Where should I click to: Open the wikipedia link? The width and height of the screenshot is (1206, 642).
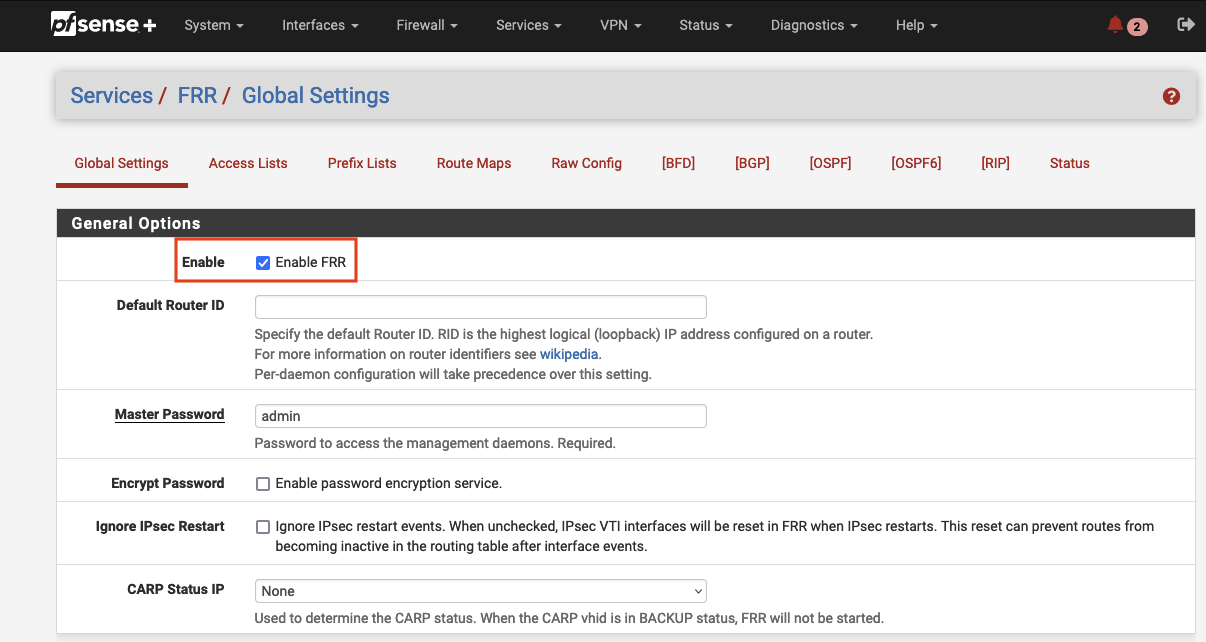point(569,353)
